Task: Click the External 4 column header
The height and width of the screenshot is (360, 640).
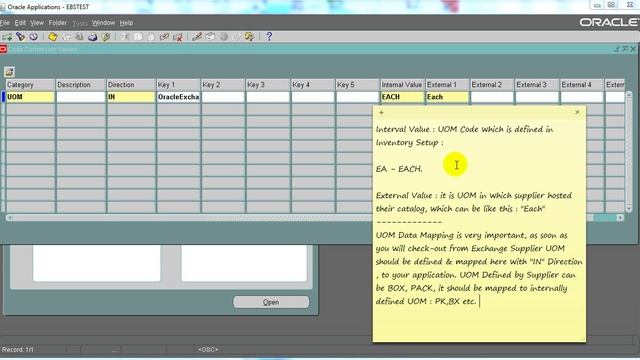Action: (x=582, y=85)
